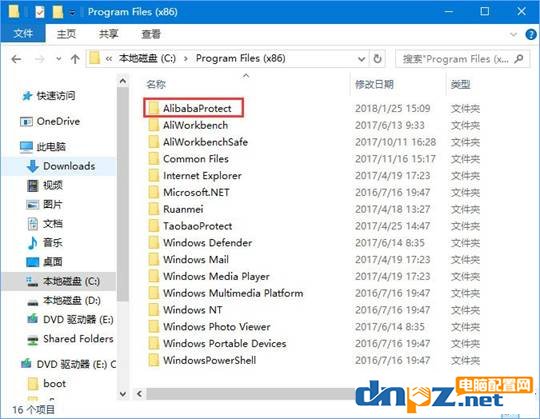540x419 pixels.
Task: Click the TaobaoProtect folder icon
Action: pyautogui.click(x=153, y=226)
